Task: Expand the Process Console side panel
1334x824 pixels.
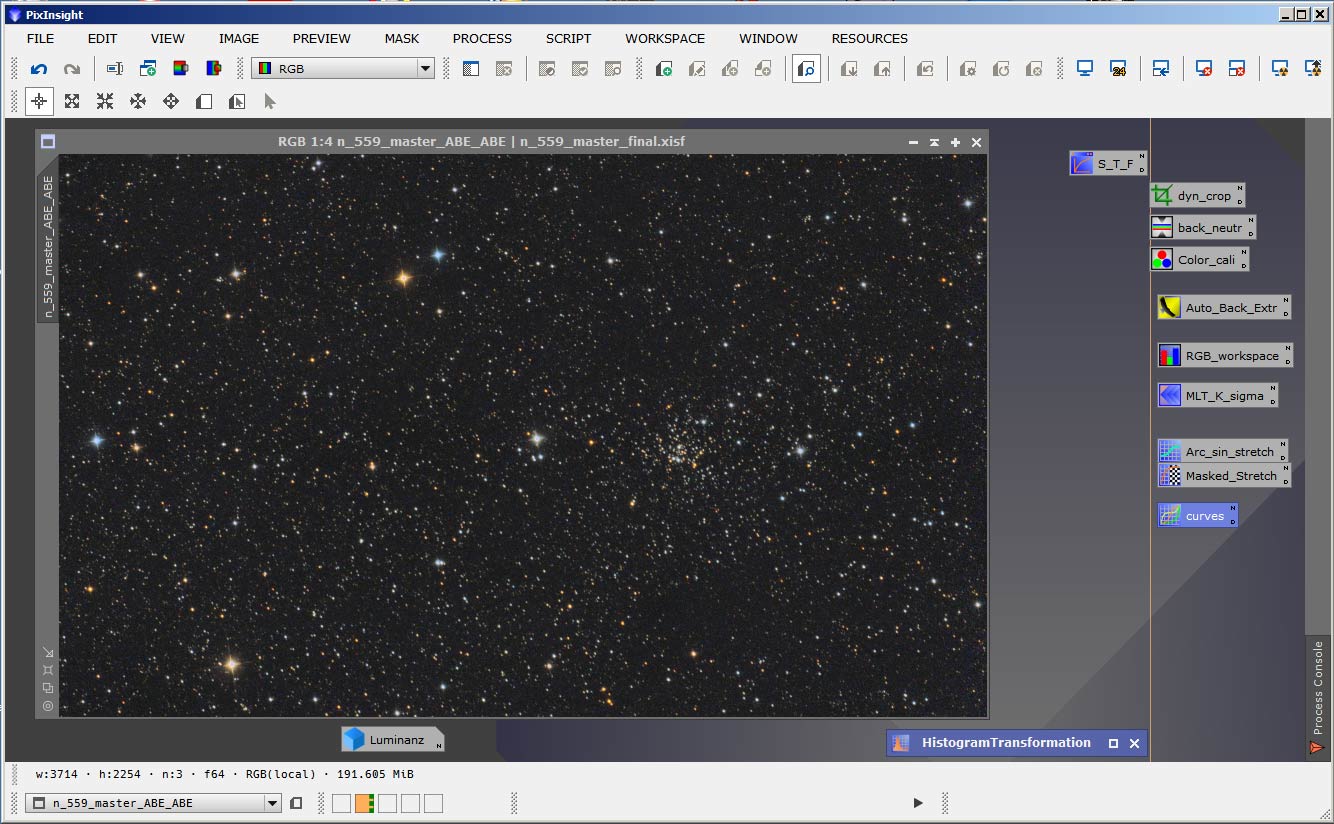Action: point(1318,696)
